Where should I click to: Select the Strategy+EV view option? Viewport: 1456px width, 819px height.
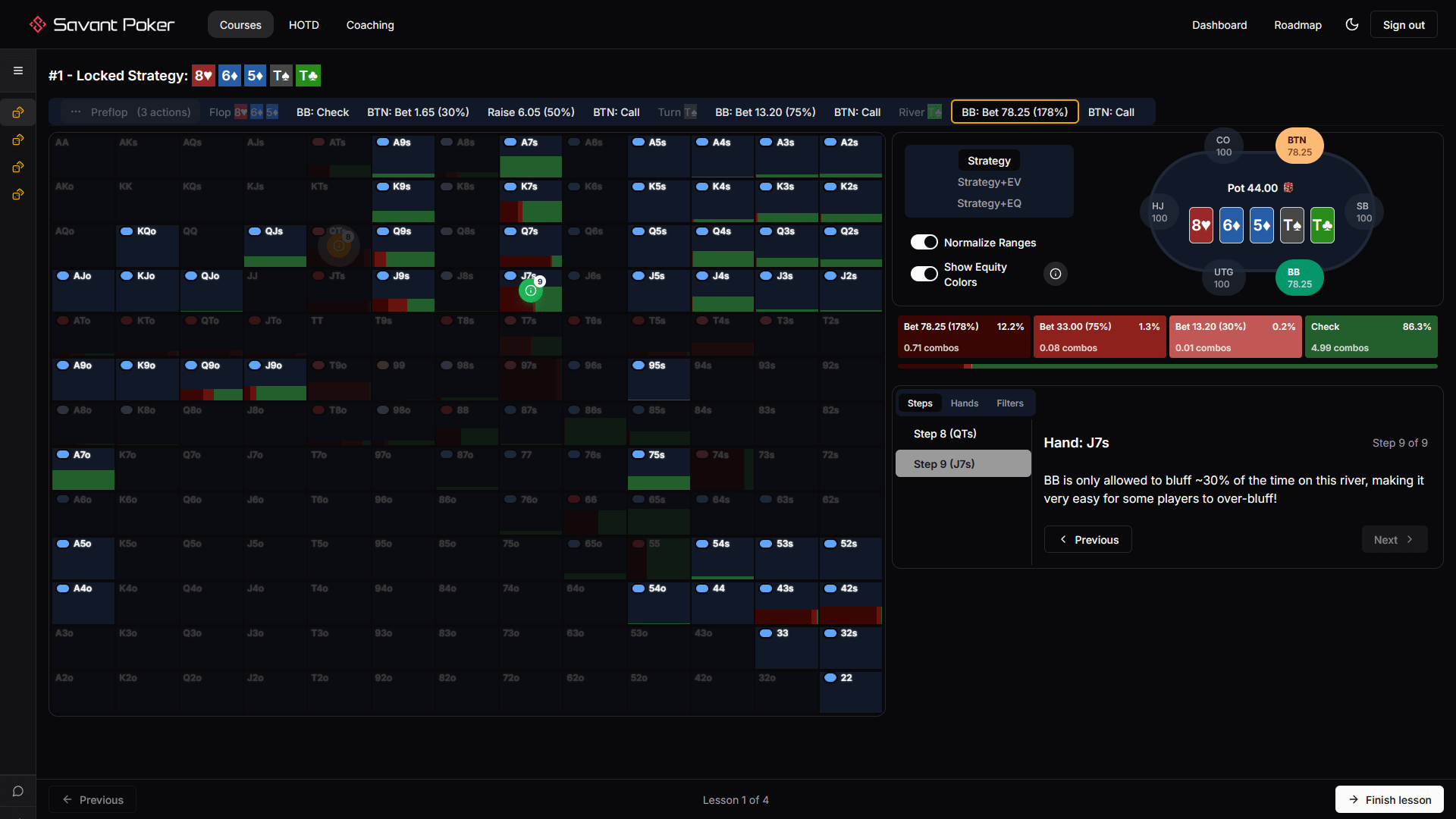pos(989,182)
